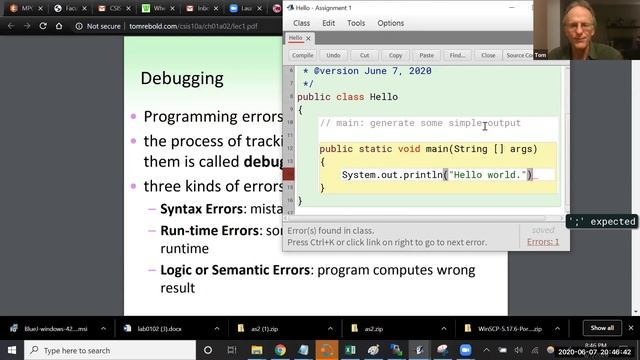This screenshot has width=640, height=360.
Task: Close the Lau browser tab
Action: (260, 8)
